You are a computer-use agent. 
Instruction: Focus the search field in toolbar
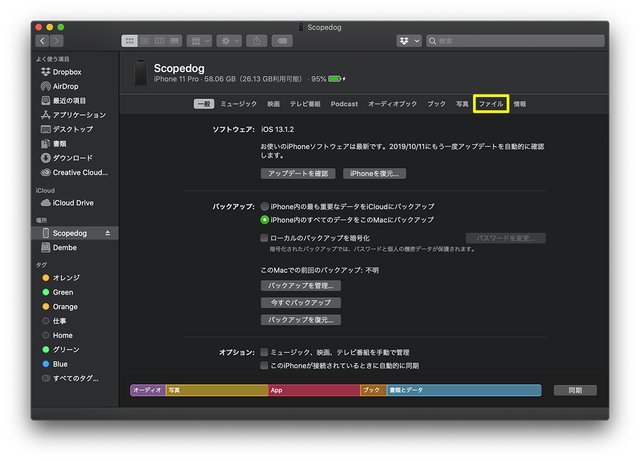point(515,41)
